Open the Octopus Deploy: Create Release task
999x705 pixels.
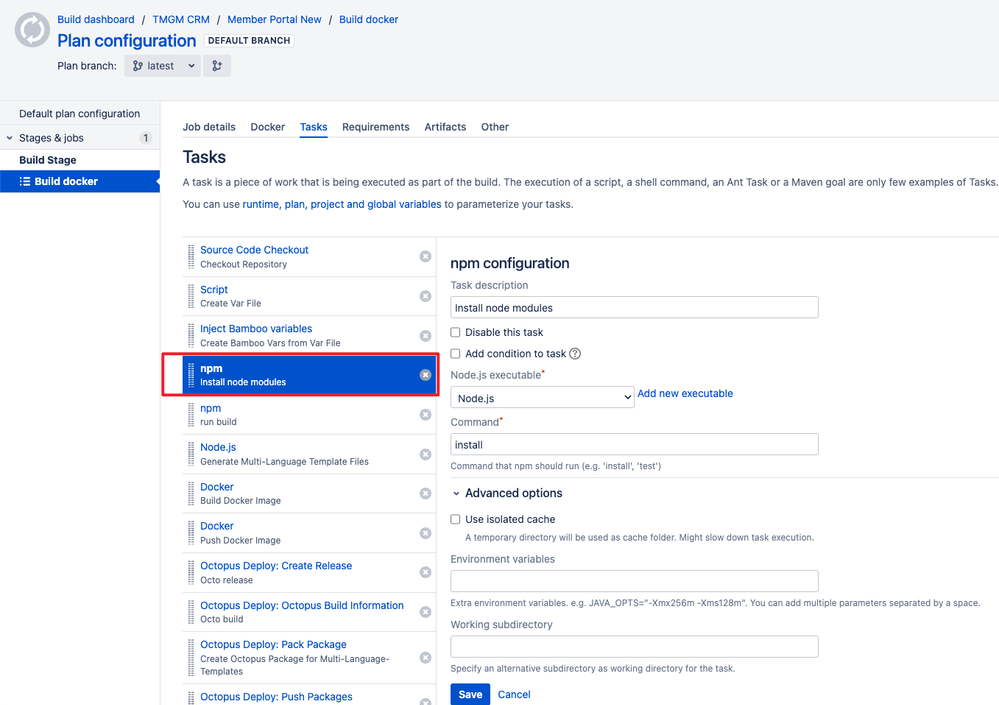click(x=276, y=566)
